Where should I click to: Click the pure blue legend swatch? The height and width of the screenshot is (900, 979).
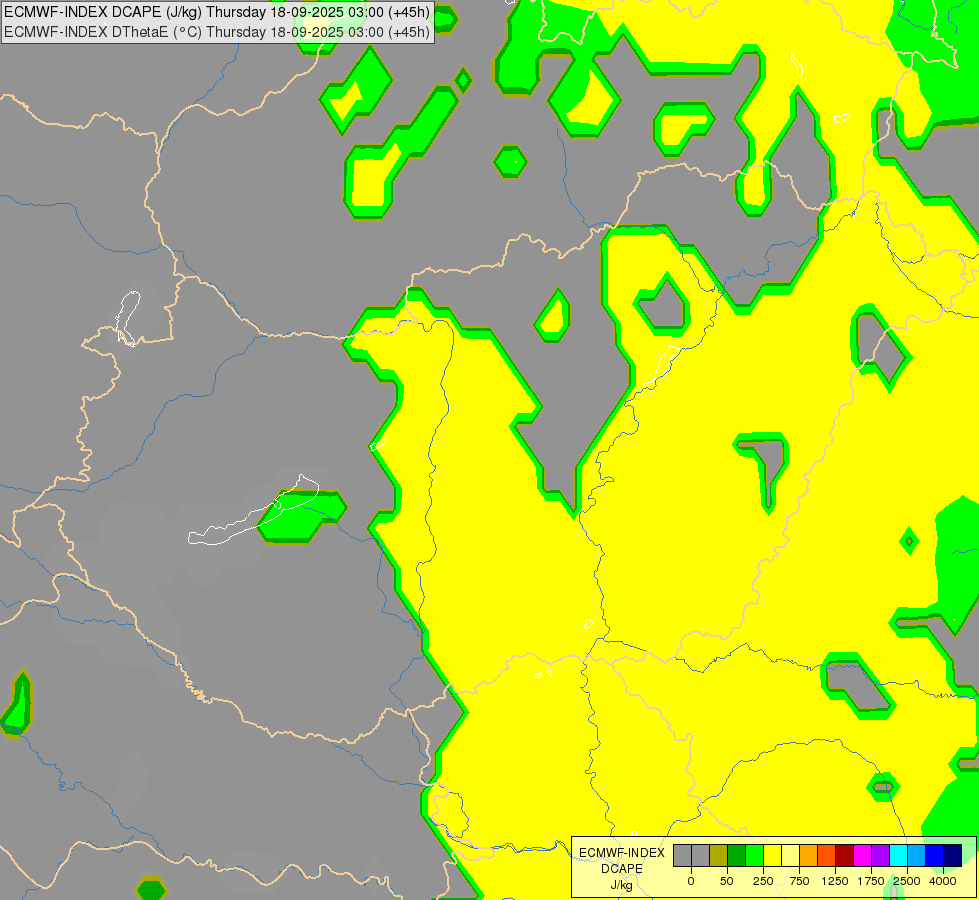pyautogui.click(x=935, y=856)
